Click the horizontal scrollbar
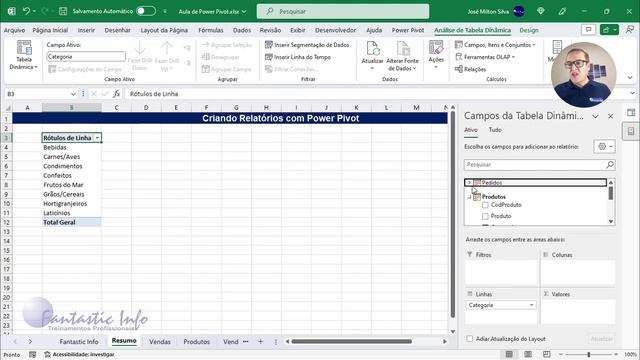The image size is (640, 360). pyautogui.click(x=351, y=342)
